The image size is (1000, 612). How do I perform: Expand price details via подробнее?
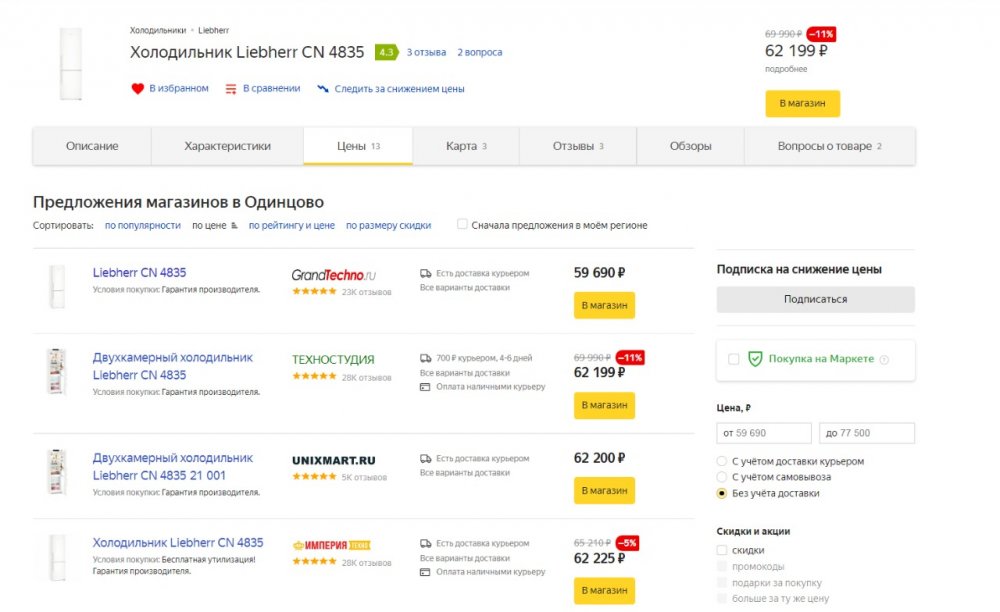[786, 69]
